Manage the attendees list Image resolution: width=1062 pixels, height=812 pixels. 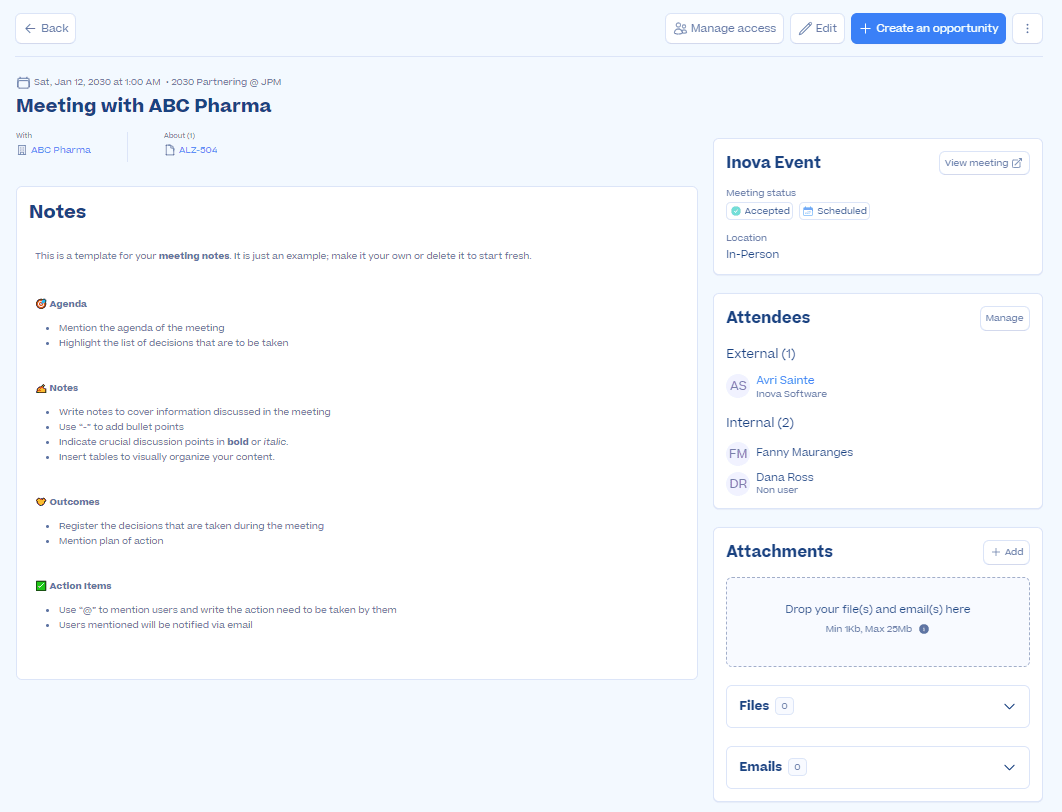(x=1004, y=318)
